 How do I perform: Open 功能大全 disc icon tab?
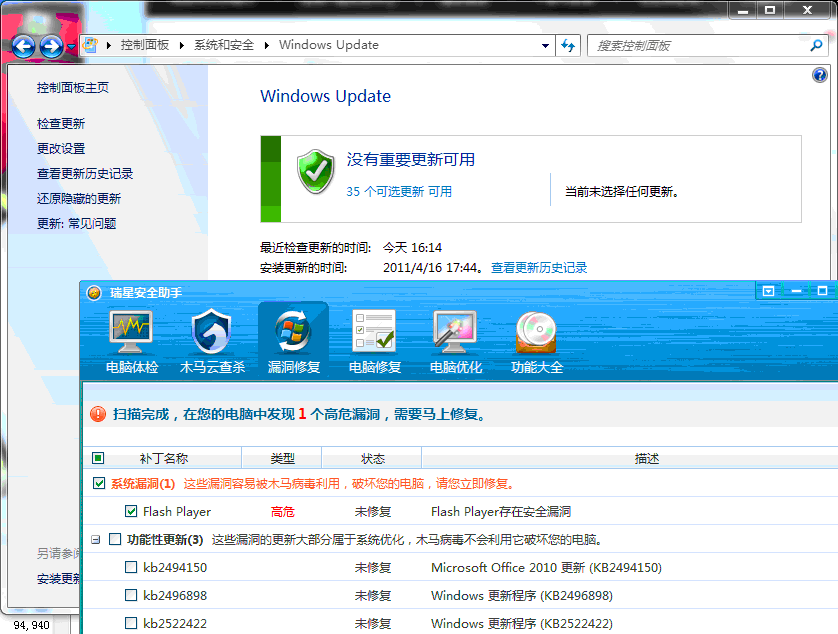(537, 342)
